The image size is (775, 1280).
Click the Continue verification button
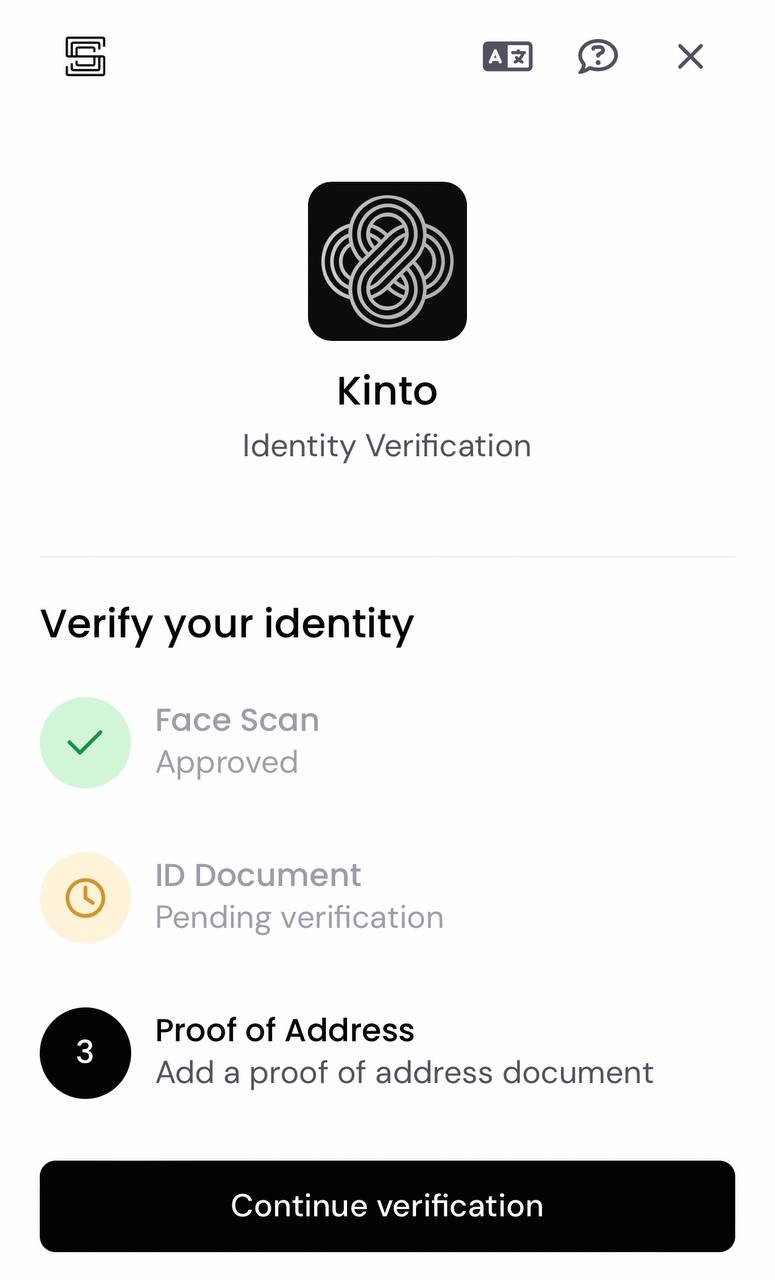pos(387,1206)
